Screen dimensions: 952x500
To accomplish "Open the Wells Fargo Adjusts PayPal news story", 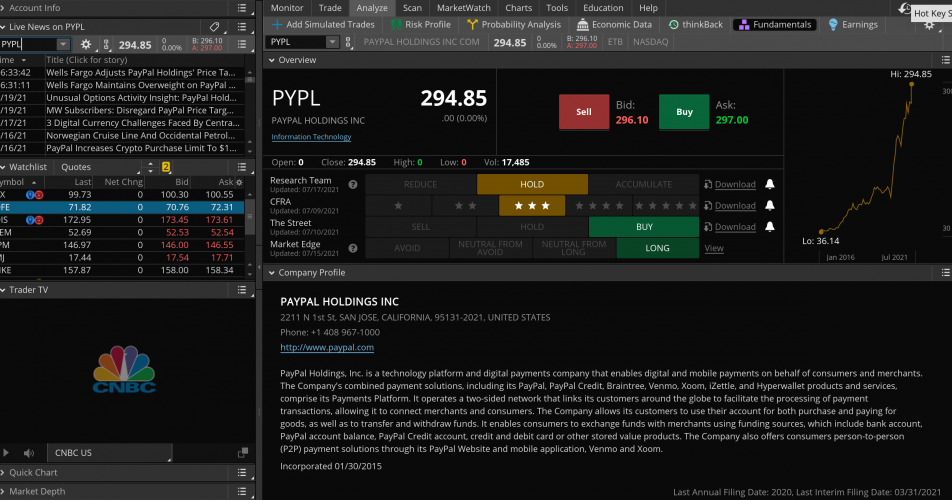I will (141, 72).
